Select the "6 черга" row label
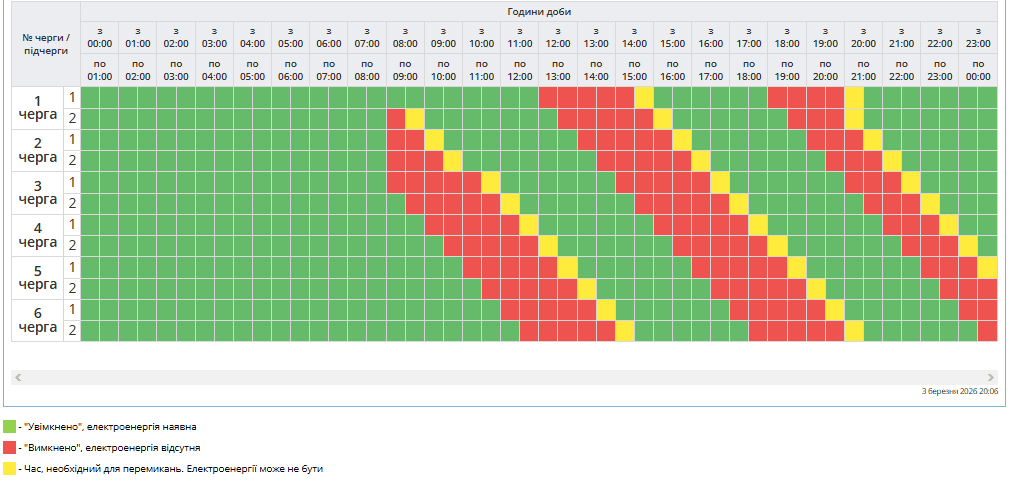 38,320
